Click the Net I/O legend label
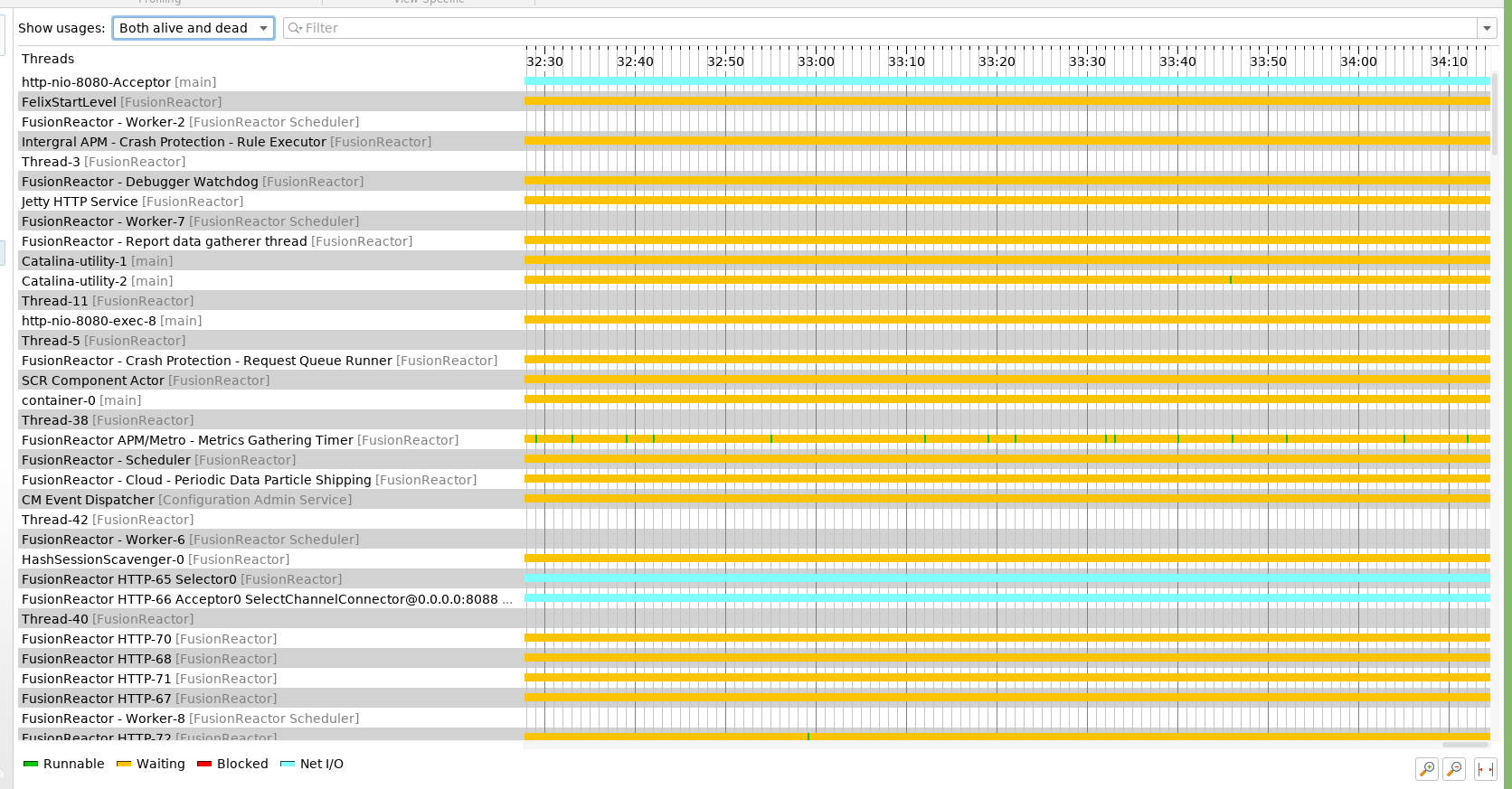 [x=322, y=764]
